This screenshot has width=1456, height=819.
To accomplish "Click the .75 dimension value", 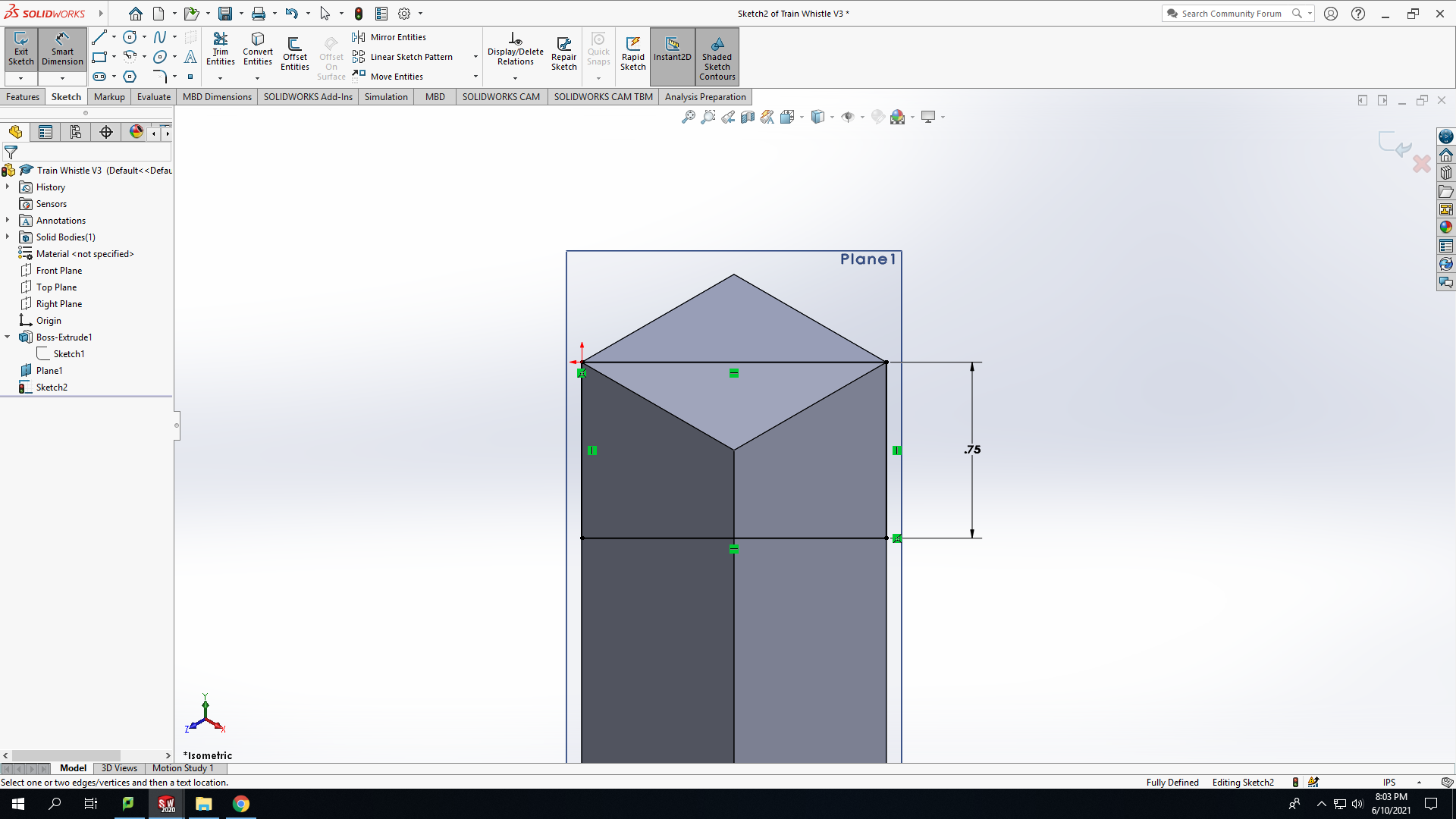I will [972, 450].
